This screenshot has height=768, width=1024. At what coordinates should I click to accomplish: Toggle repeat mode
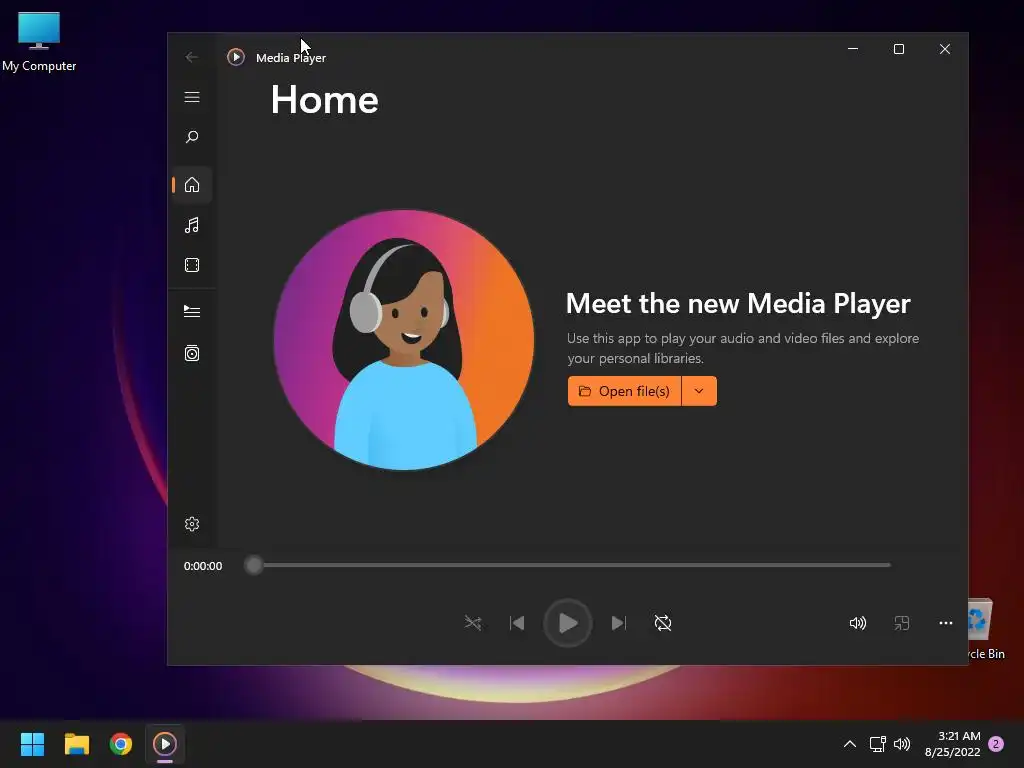[x=663, y=623]
